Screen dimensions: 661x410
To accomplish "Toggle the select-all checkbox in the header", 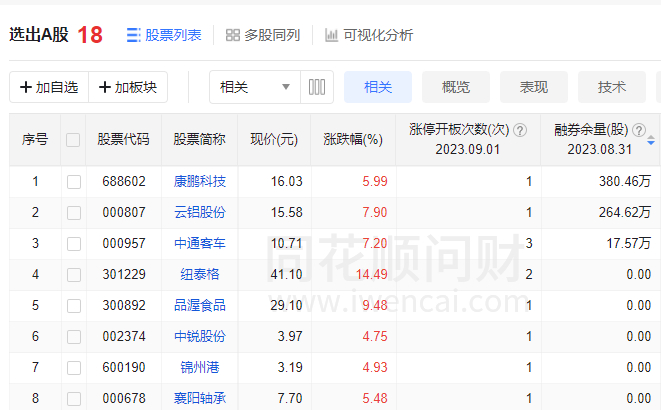I will [x=73, y=139].
